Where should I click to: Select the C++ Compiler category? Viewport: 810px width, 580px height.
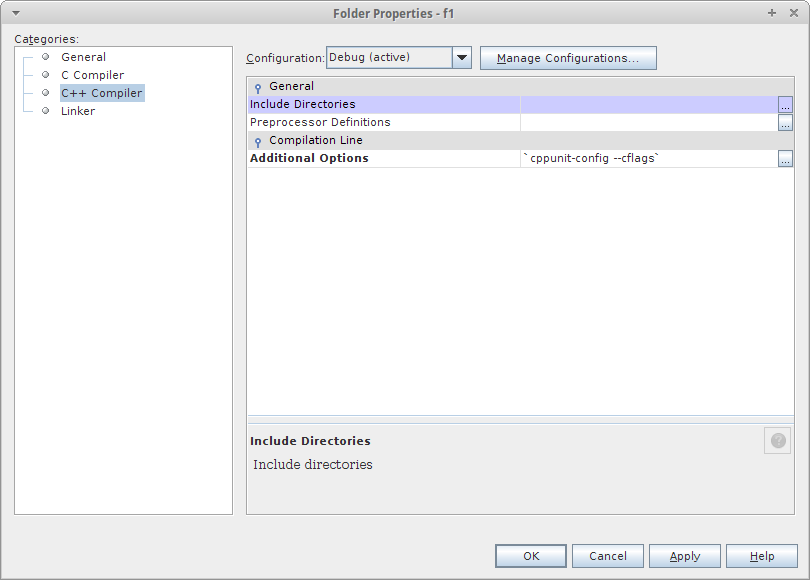click(102, 93)
